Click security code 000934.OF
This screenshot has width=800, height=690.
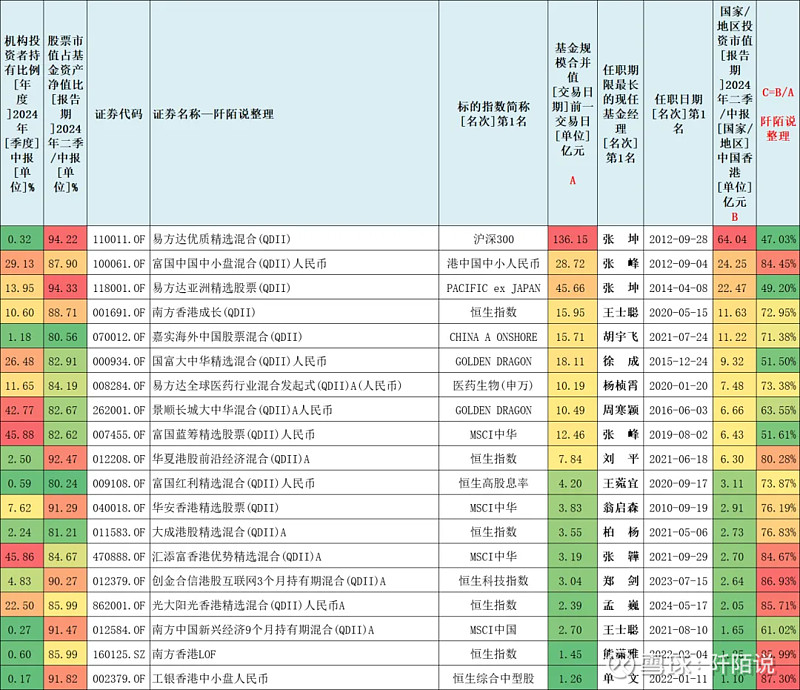pos(118,361)
